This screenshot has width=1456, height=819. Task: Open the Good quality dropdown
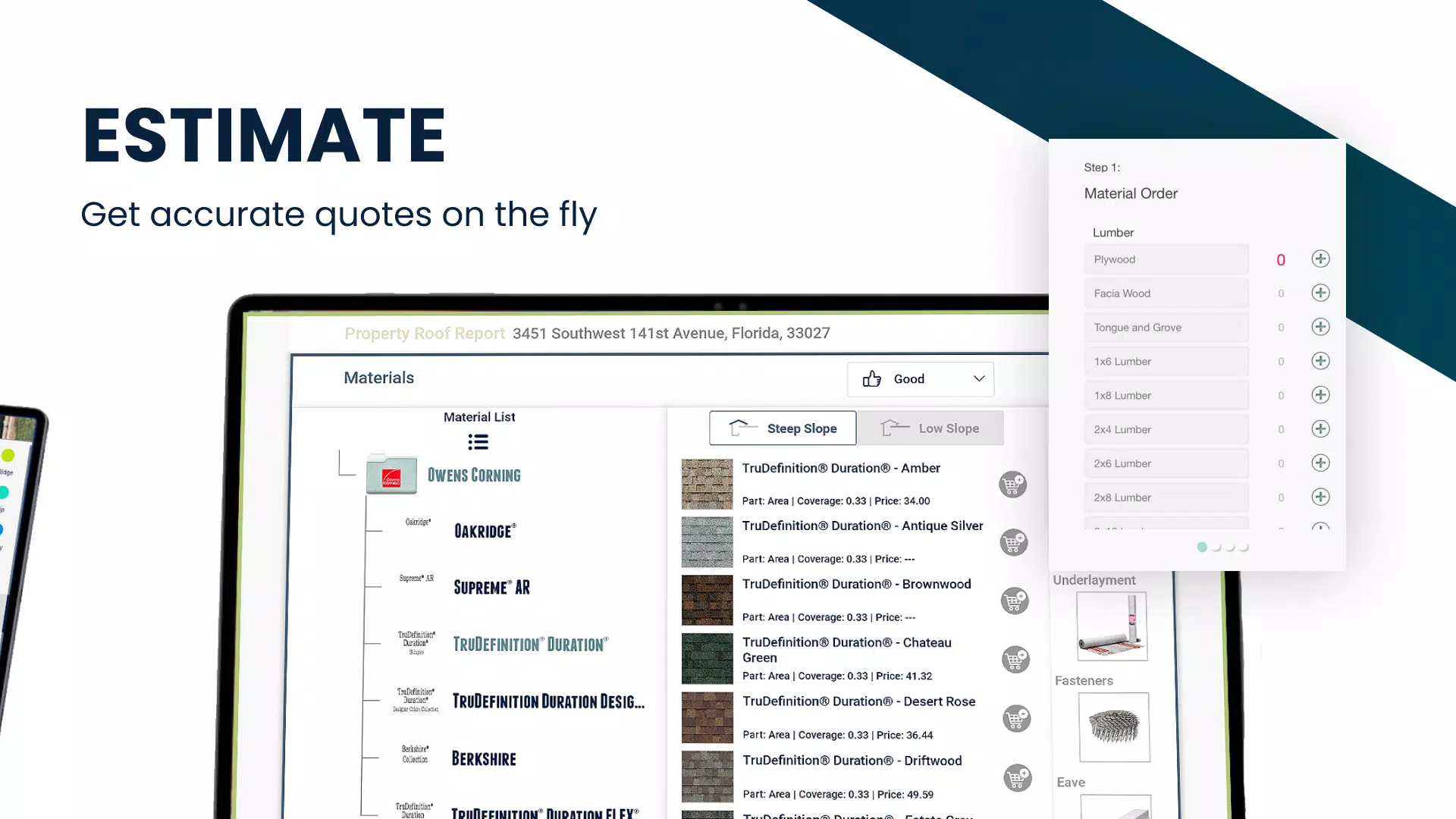pos(921,379)
